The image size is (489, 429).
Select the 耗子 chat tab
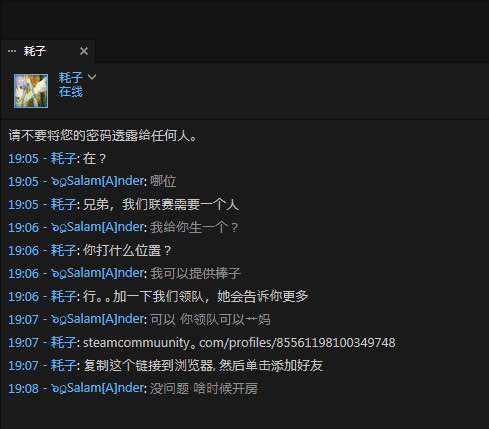tap(48, 51)
